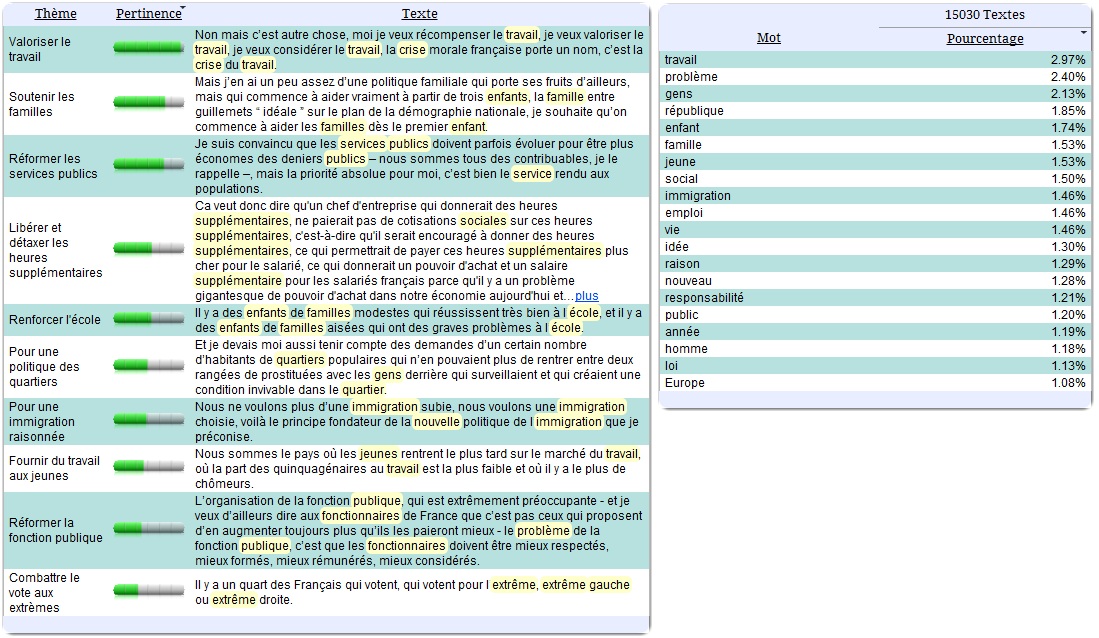
Task: Select the theme 'Réformer la fonction publique'
Action: [x=55, y=530]
